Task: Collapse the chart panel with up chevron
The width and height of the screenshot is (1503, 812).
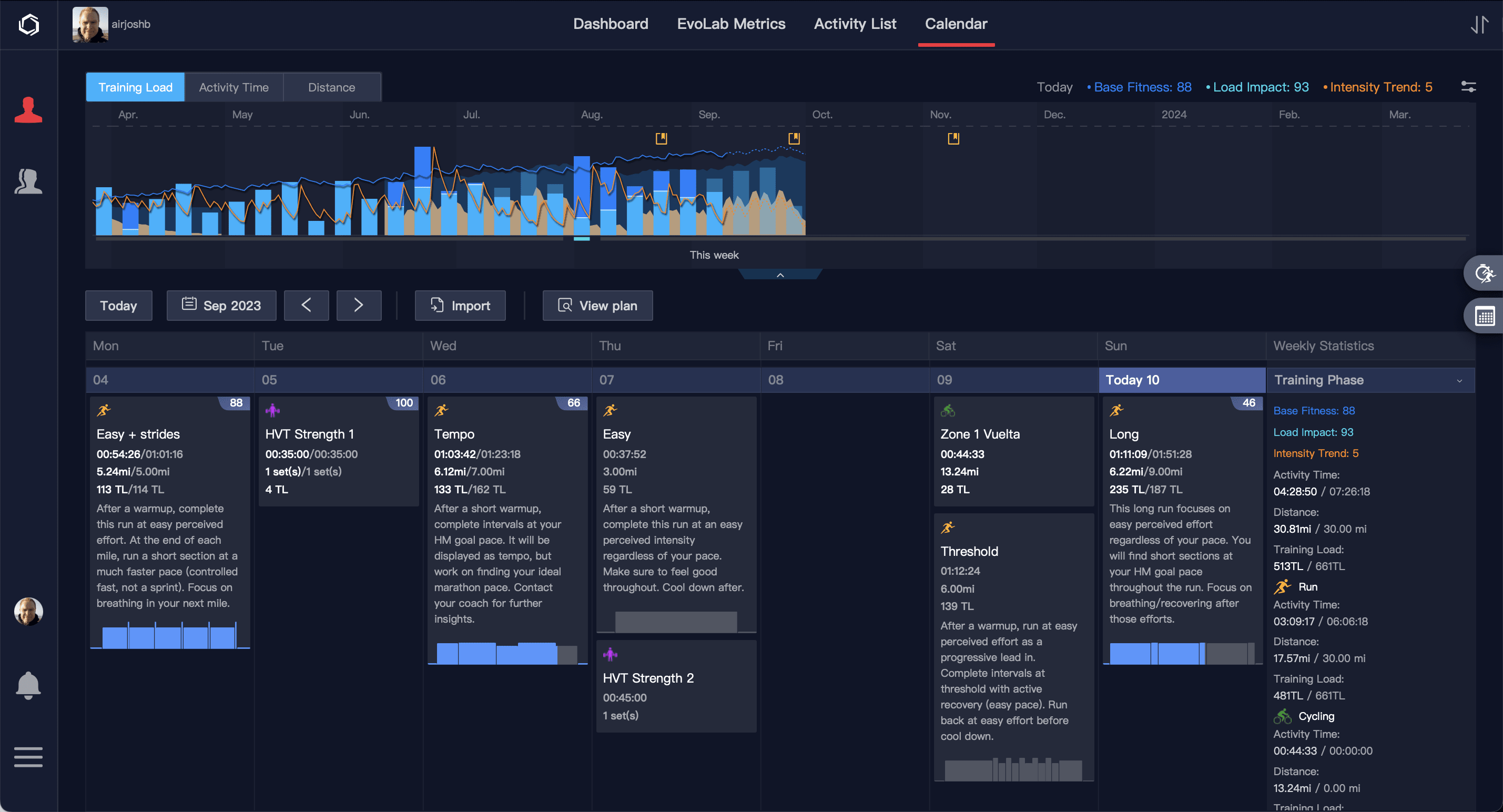Action: 780,275
